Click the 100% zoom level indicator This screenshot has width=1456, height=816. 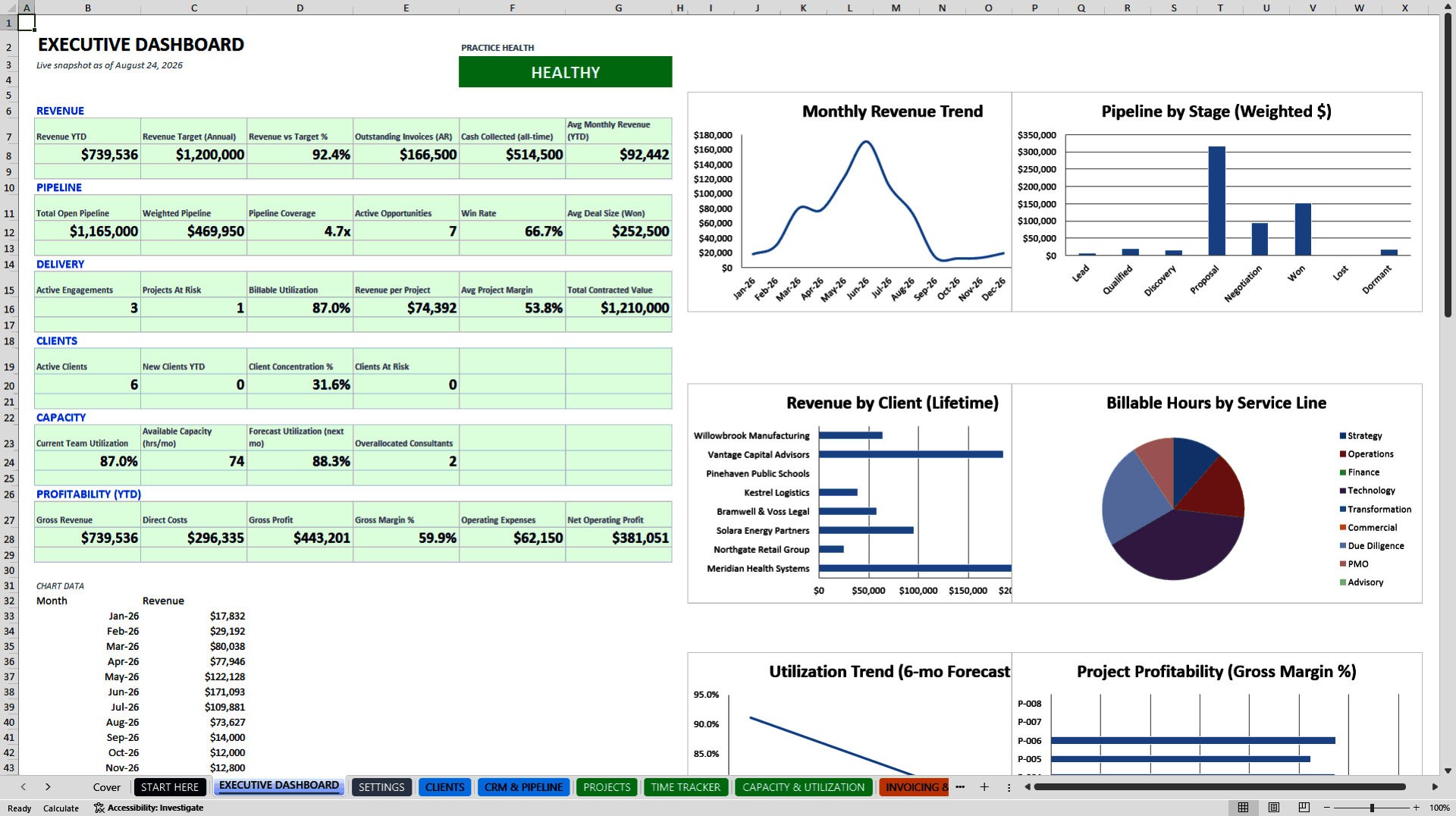1439,808
